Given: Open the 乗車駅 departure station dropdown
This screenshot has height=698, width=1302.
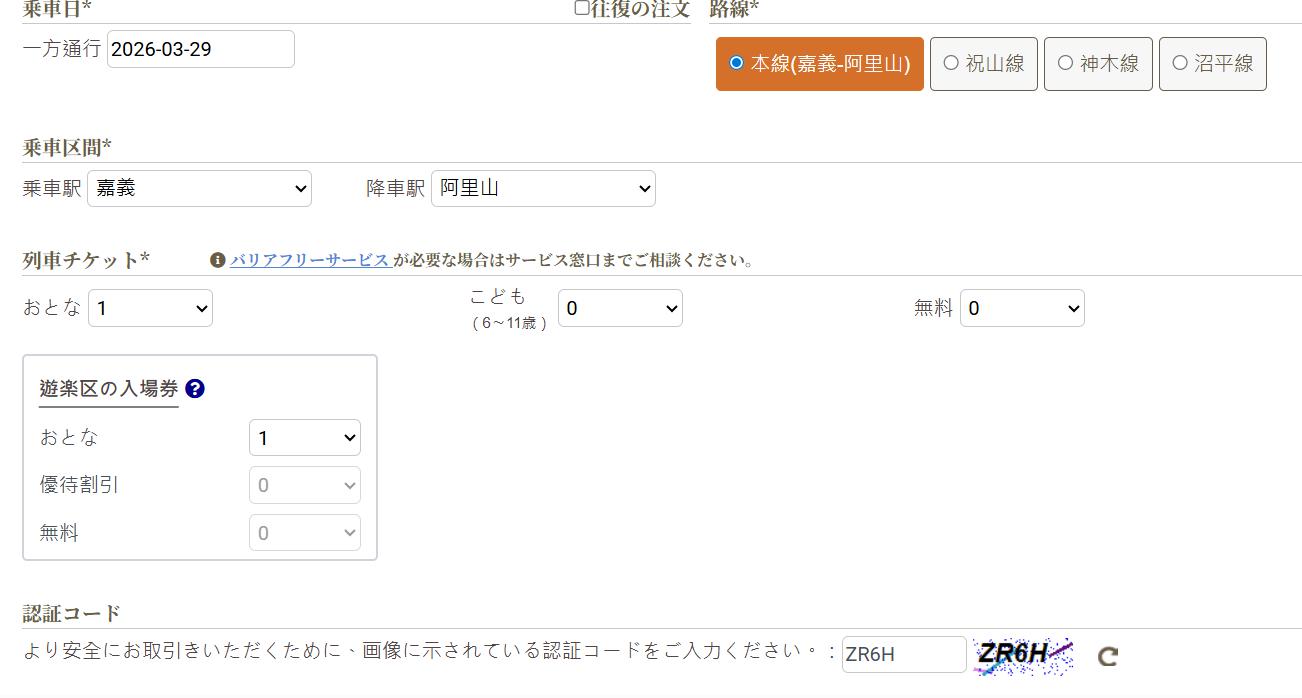Looking at the screenshot, I should [199, 188].
